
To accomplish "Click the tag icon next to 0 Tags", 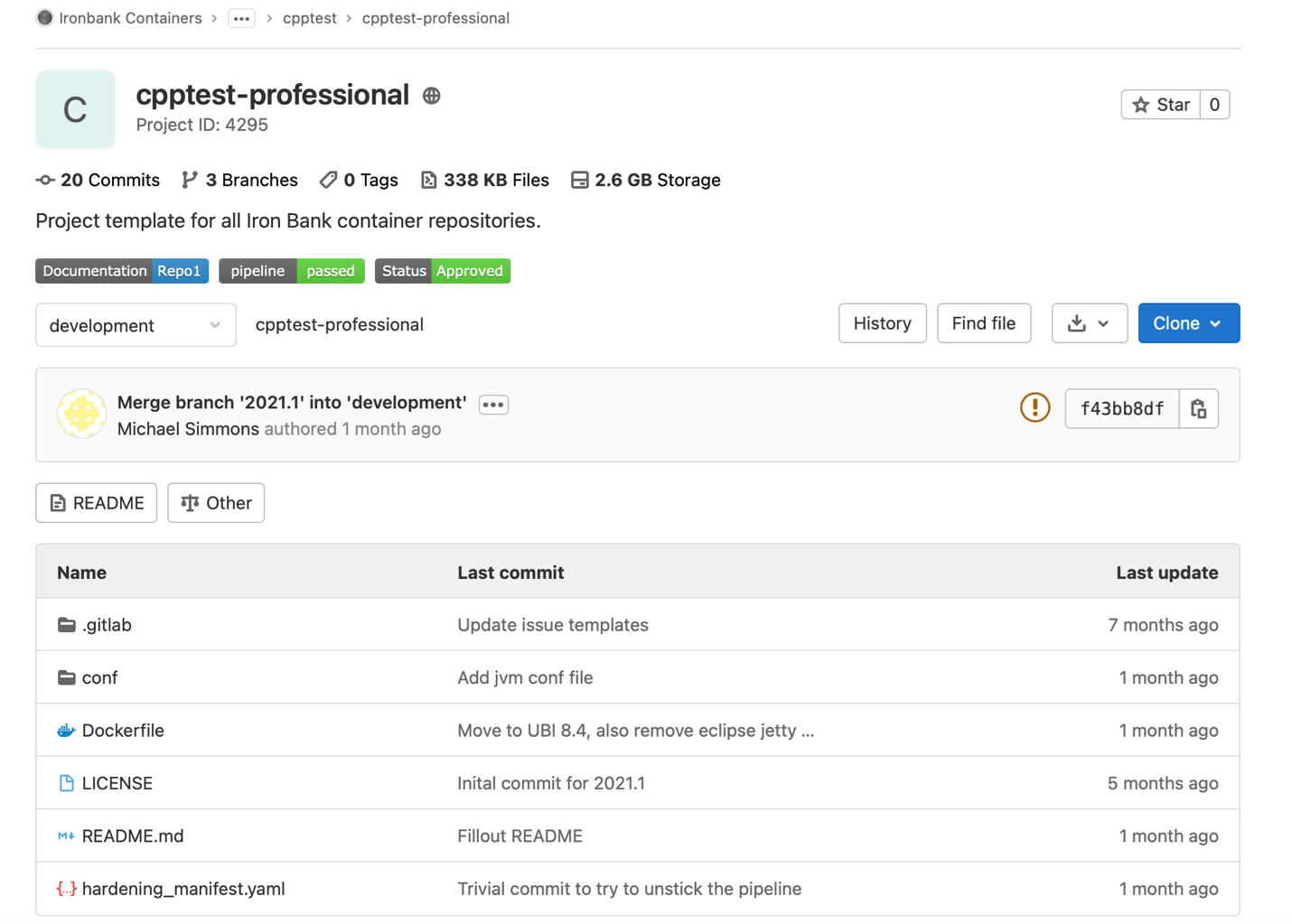I will click(328, 179).
